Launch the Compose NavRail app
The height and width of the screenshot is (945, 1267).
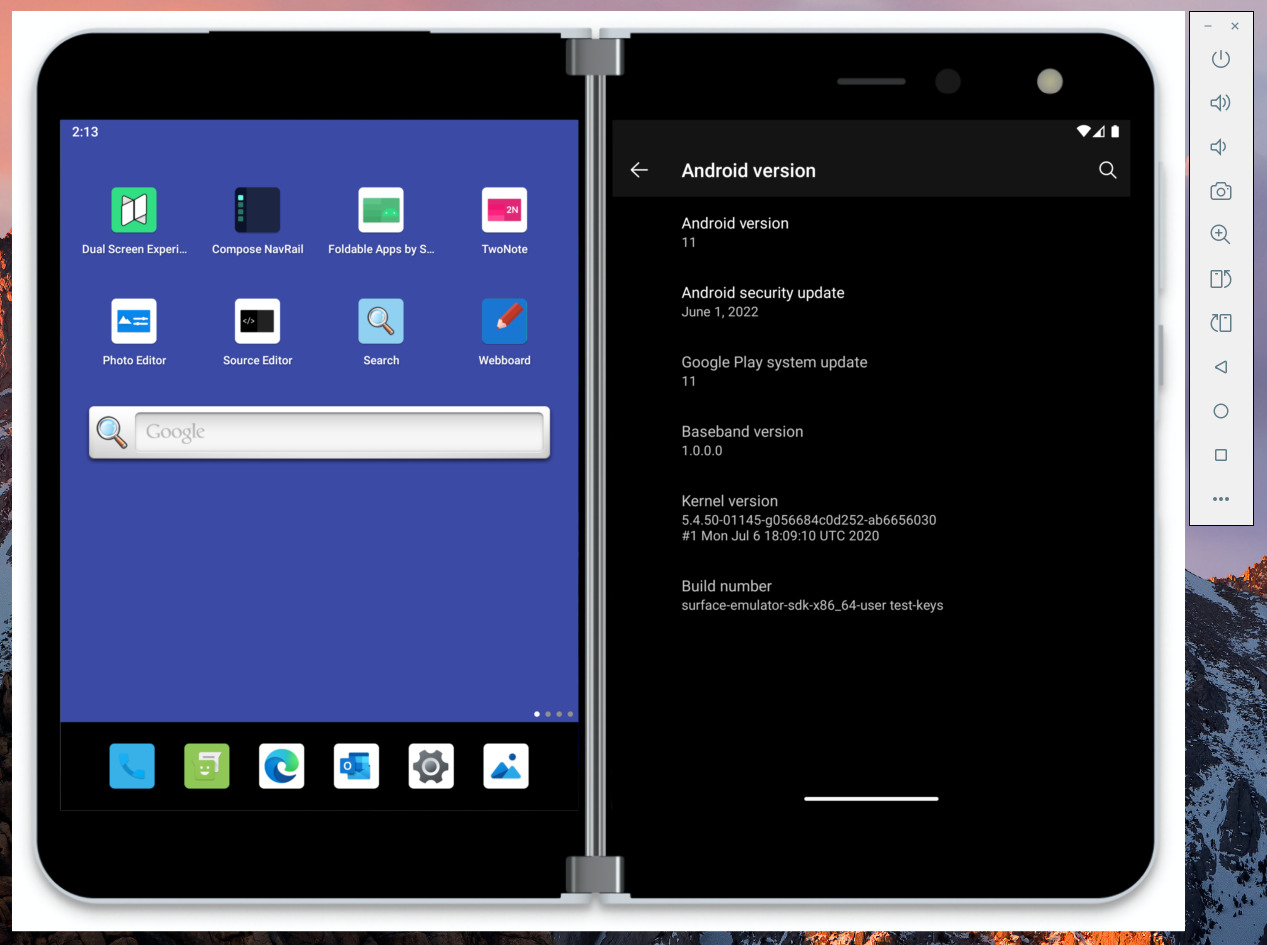click(x=257, y=211)
